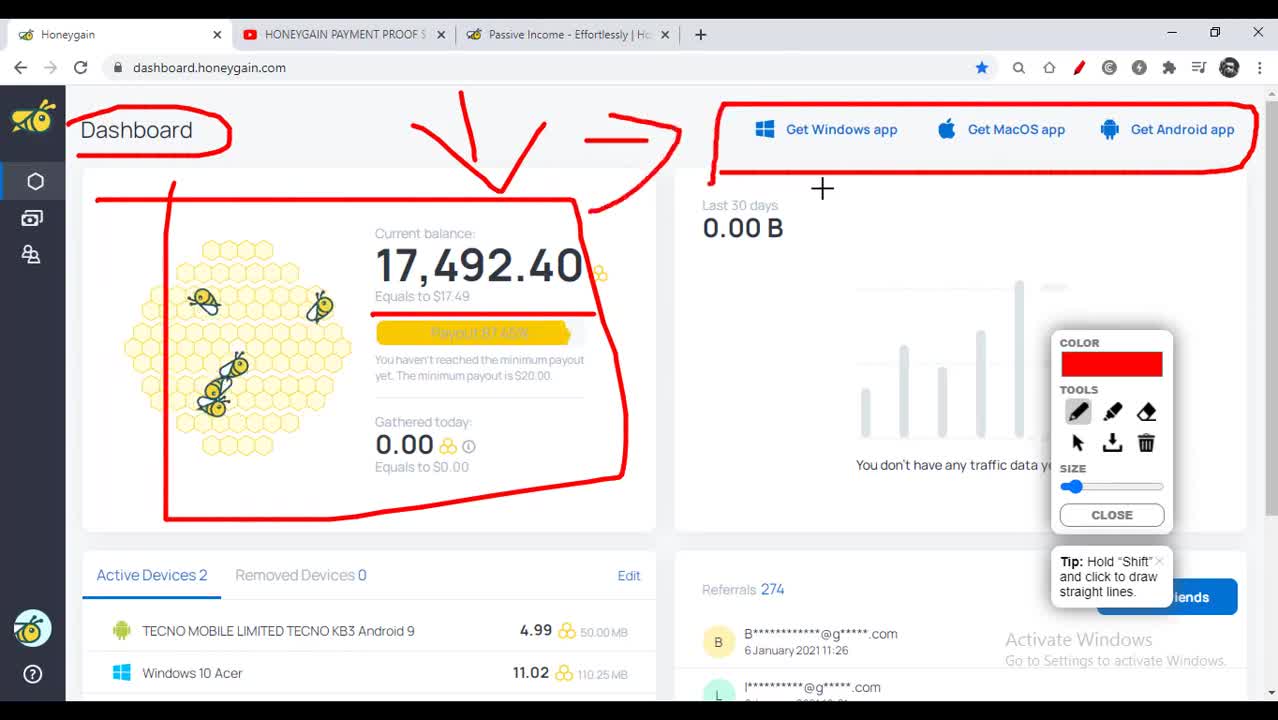Viewport: 1278px width, 720px height.
Task: Go back in browser history
Action: (x=20, y=68)
